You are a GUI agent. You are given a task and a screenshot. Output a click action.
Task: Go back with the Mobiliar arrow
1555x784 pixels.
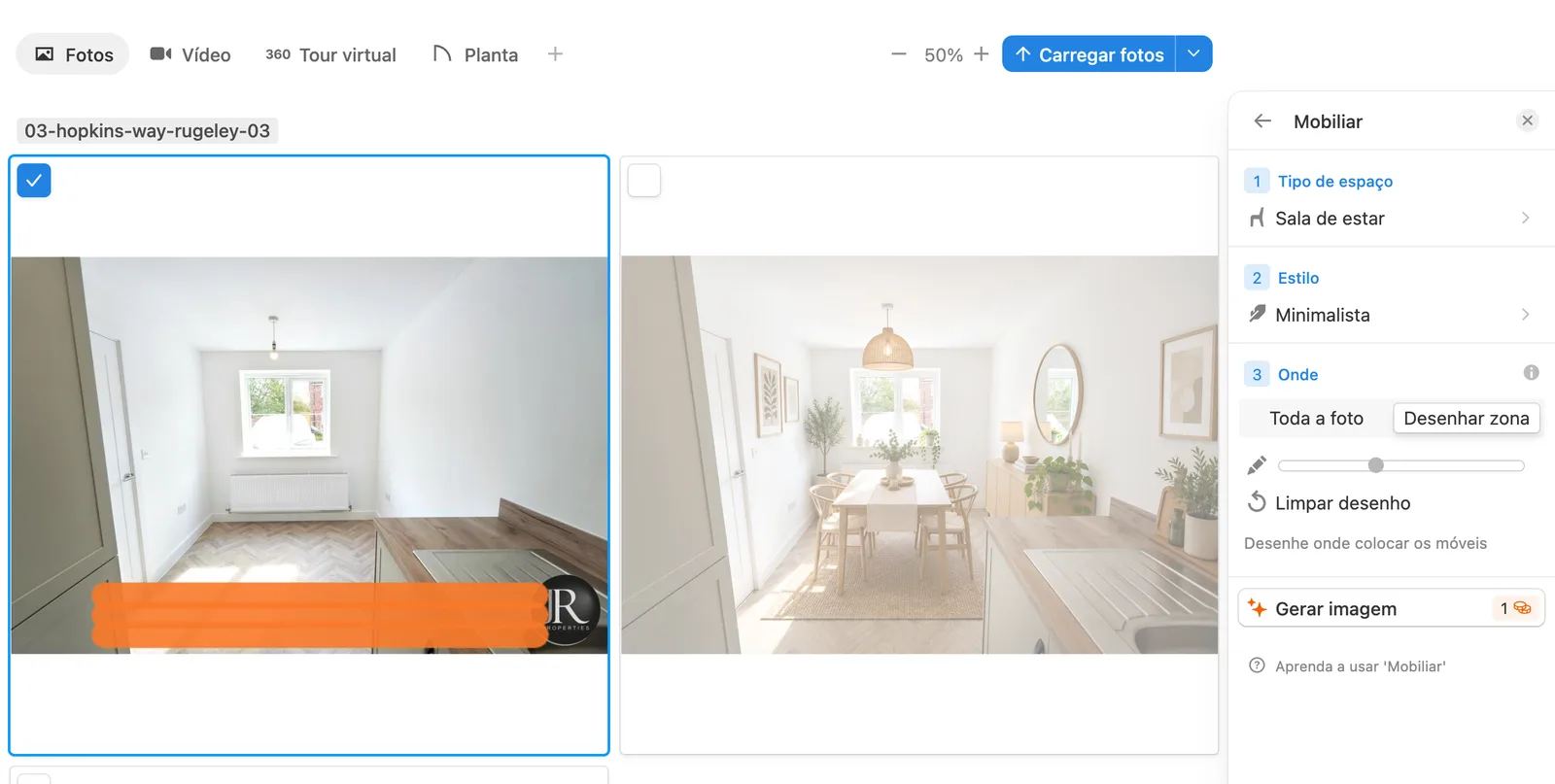click(1262, 120)
